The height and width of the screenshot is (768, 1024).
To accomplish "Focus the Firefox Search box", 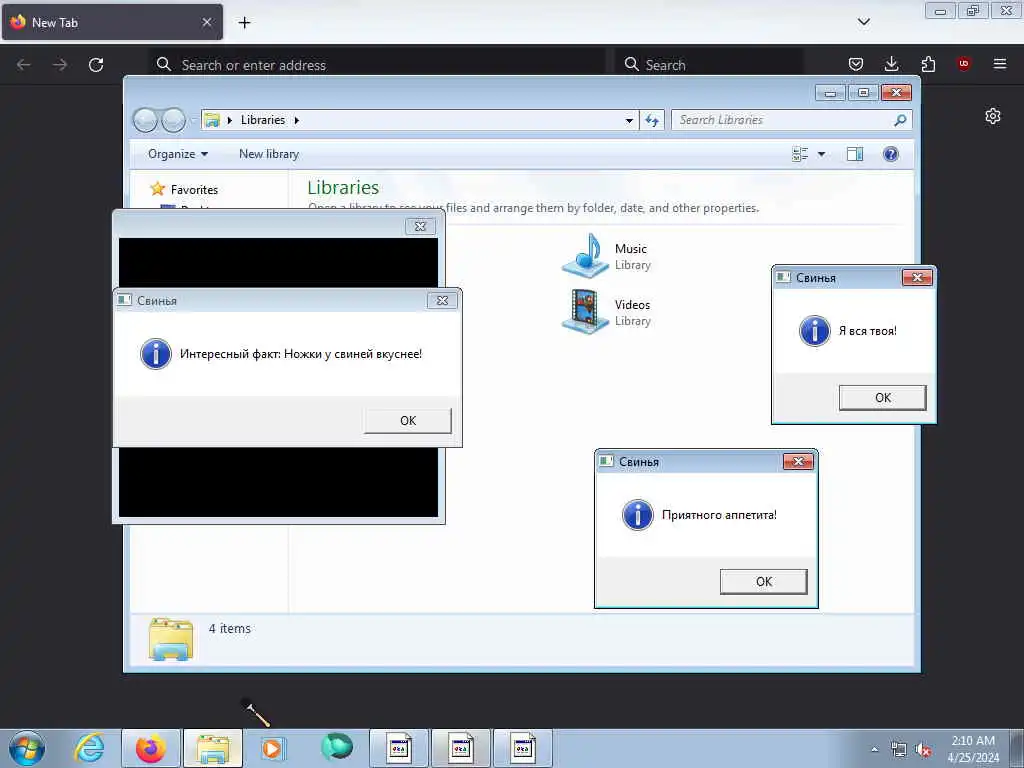I will (x=709, y=65).
